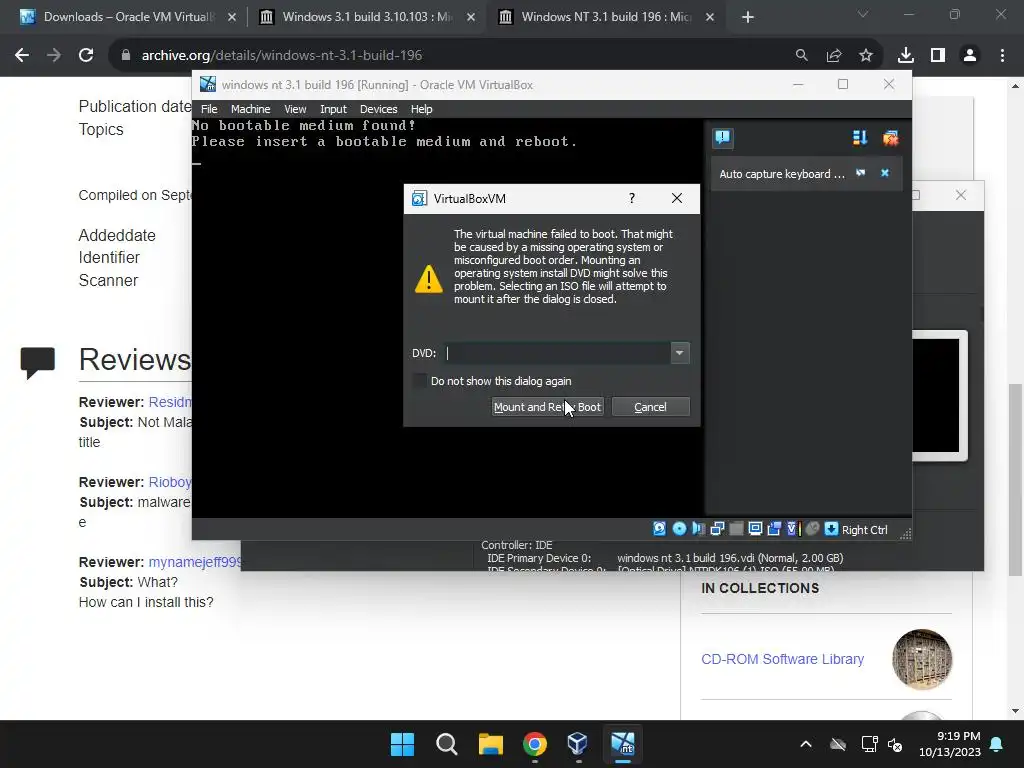Click the running VirtualBox VM taskbar icon
This screenshot has width=1024, height=768.
coord(622,744)
